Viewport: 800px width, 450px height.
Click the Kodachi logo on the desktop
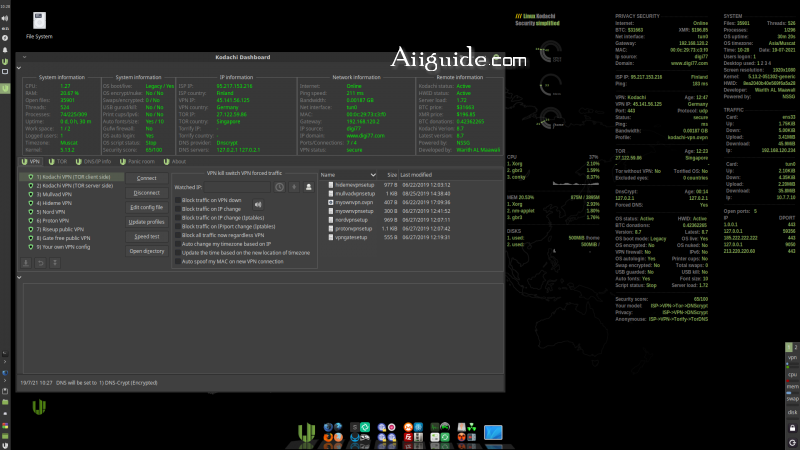tap(39, 407)
